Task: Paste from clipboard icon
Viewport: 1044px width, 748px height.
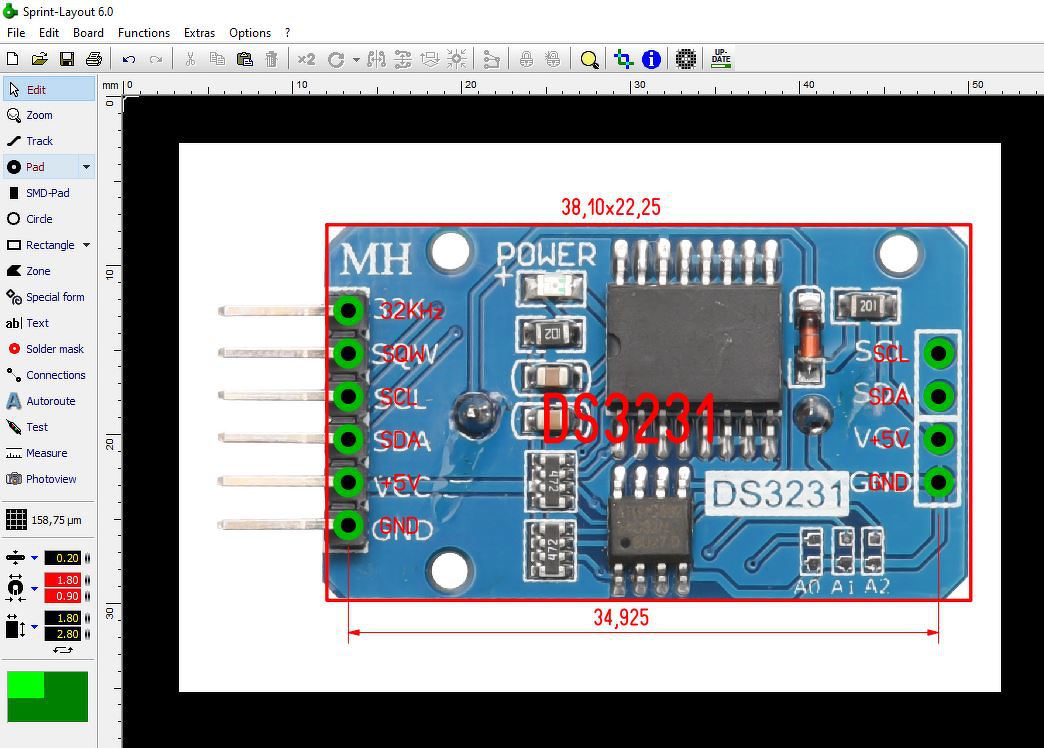Action: [x=244, y=59]
